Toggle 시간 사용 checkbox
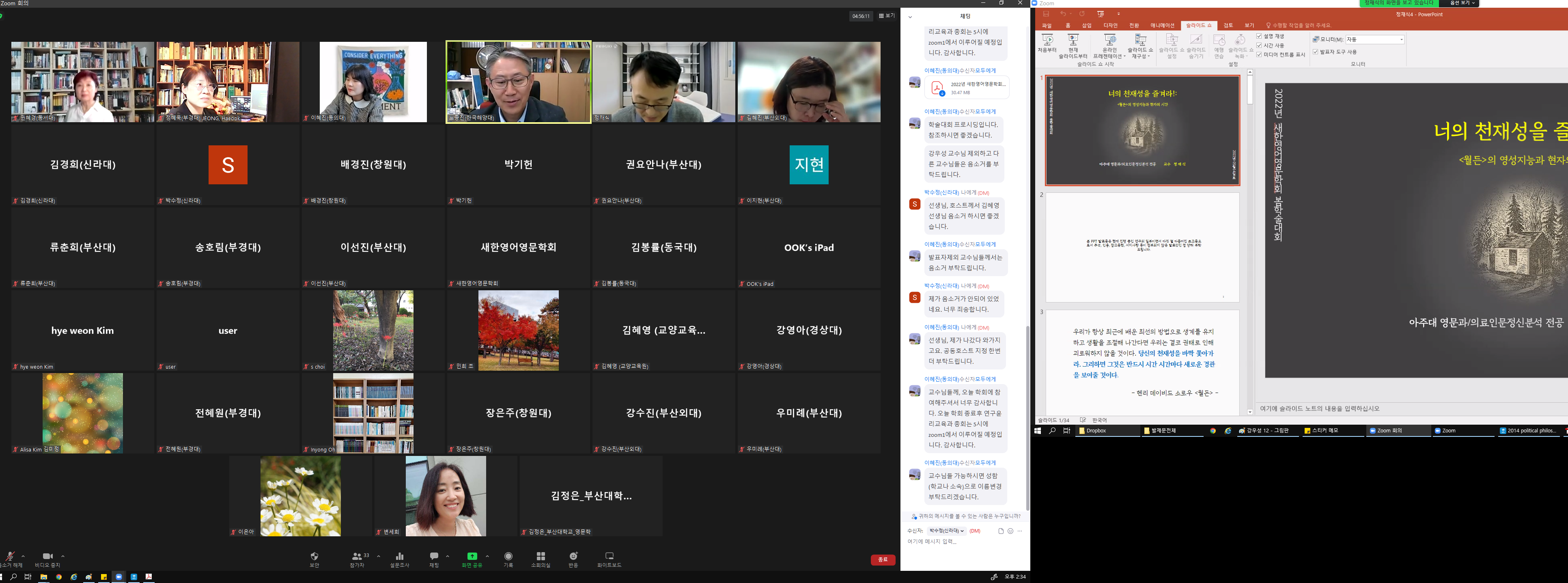The height and width of the screenshot is (583, 1568). pos(1260,46)
